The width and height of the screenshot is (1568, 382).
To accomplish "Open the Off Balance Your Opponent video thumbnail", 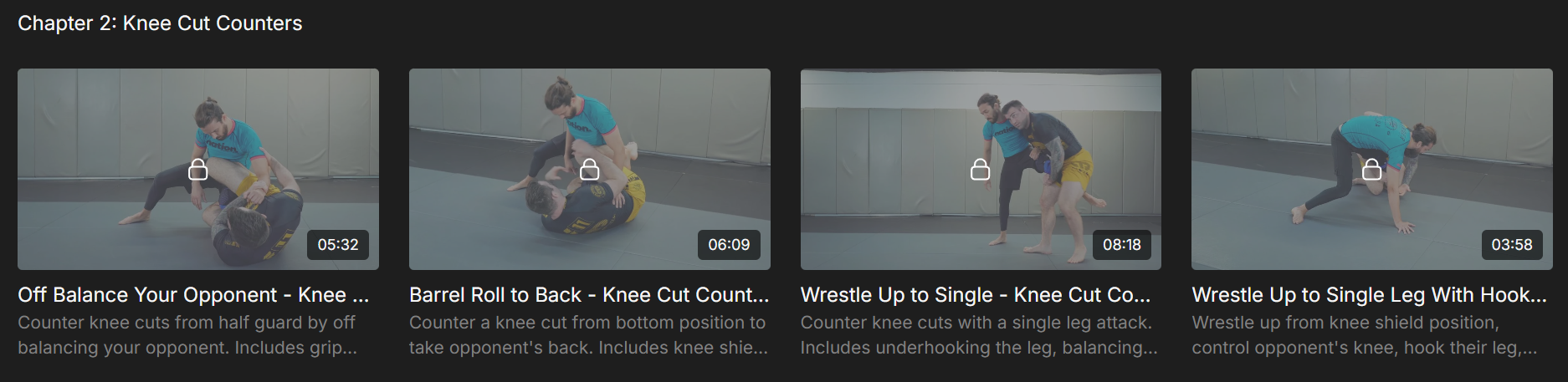I will click(198, 169).
